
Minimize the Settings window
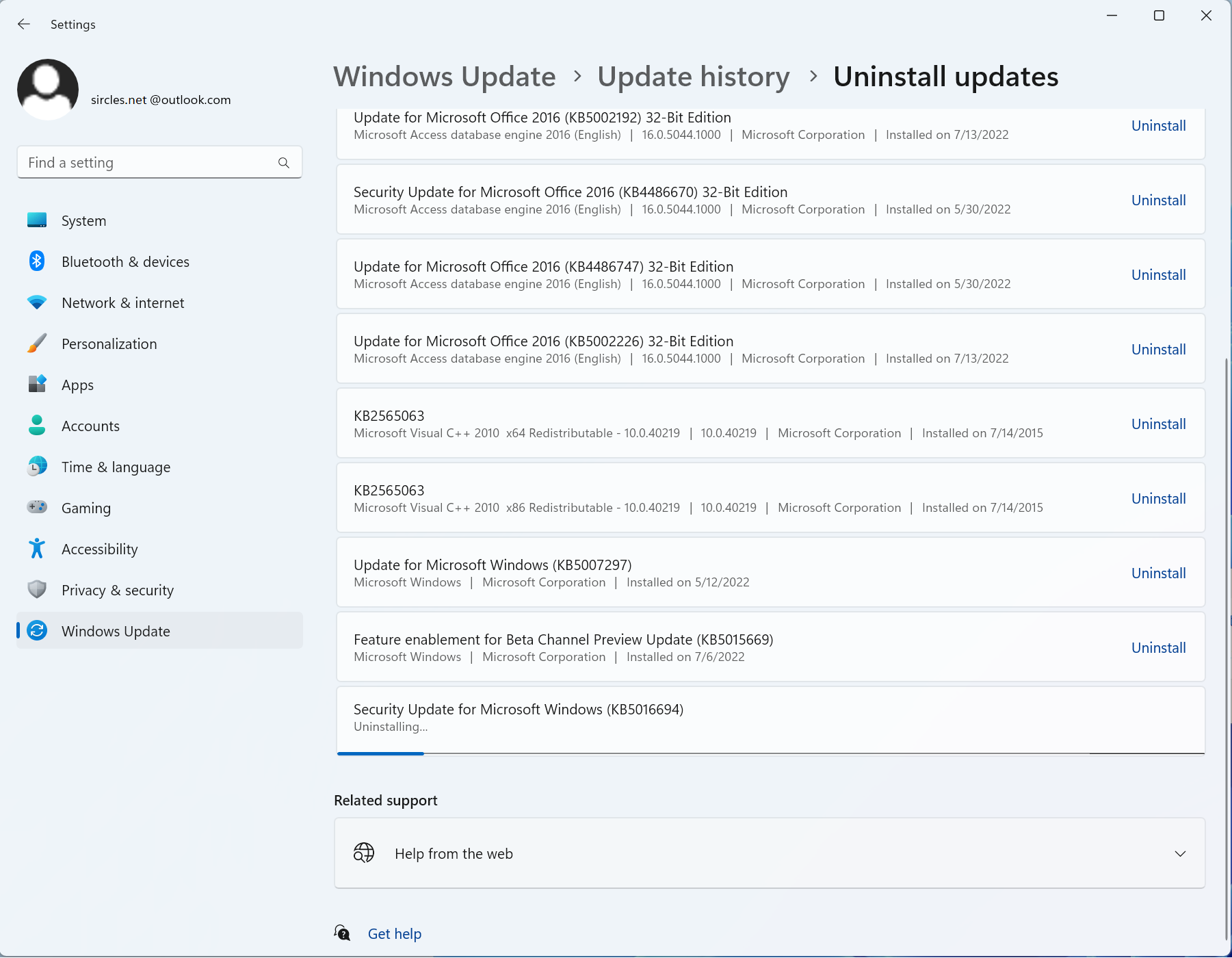click(1112, 16)
